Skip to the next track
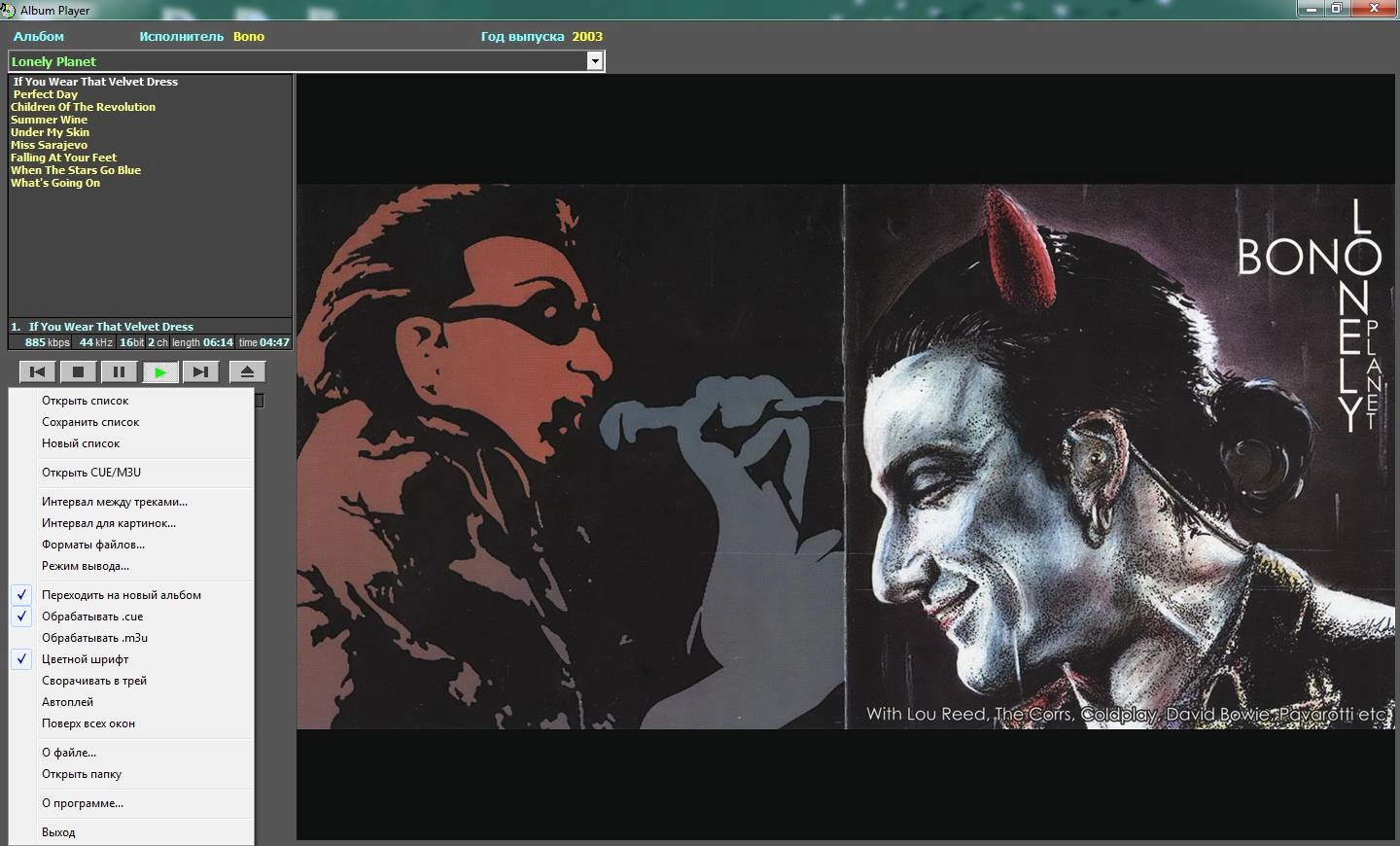 pyautogui.click(x=200, y=371)
